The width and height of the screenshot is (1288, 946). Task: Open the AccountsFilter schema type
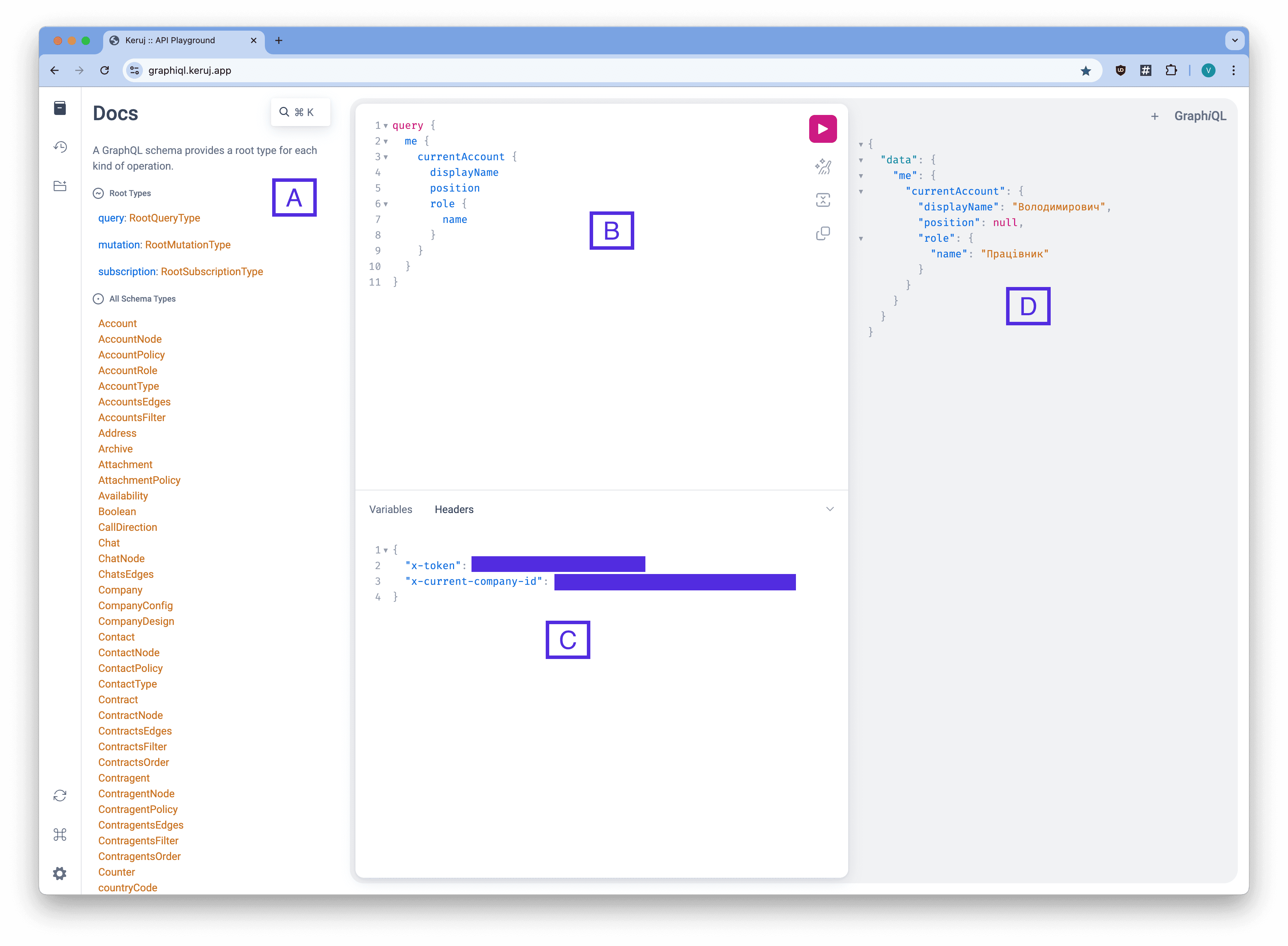coord(132,418)
